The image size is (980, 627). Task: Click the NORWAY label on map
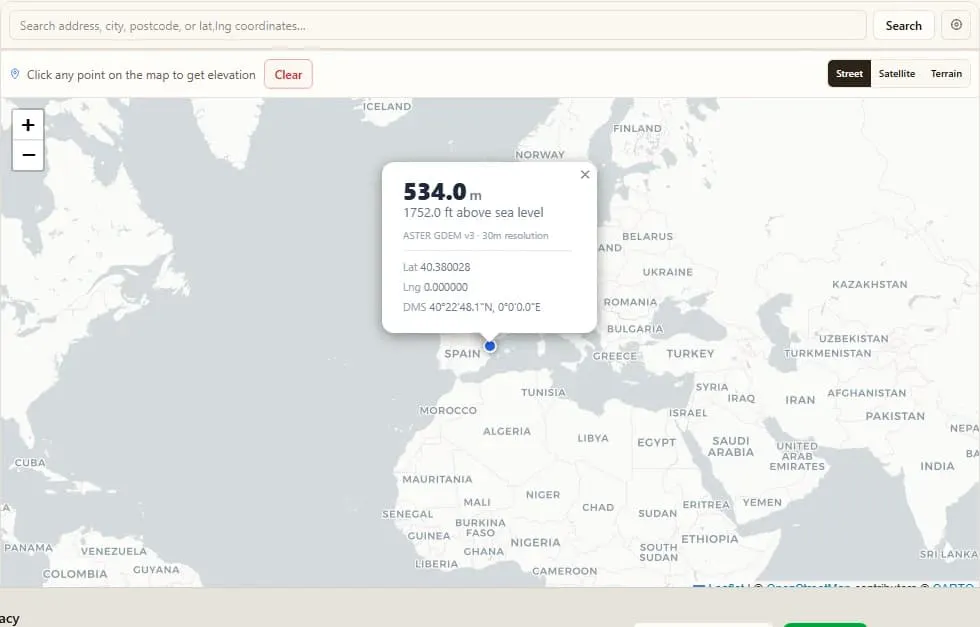539,155
